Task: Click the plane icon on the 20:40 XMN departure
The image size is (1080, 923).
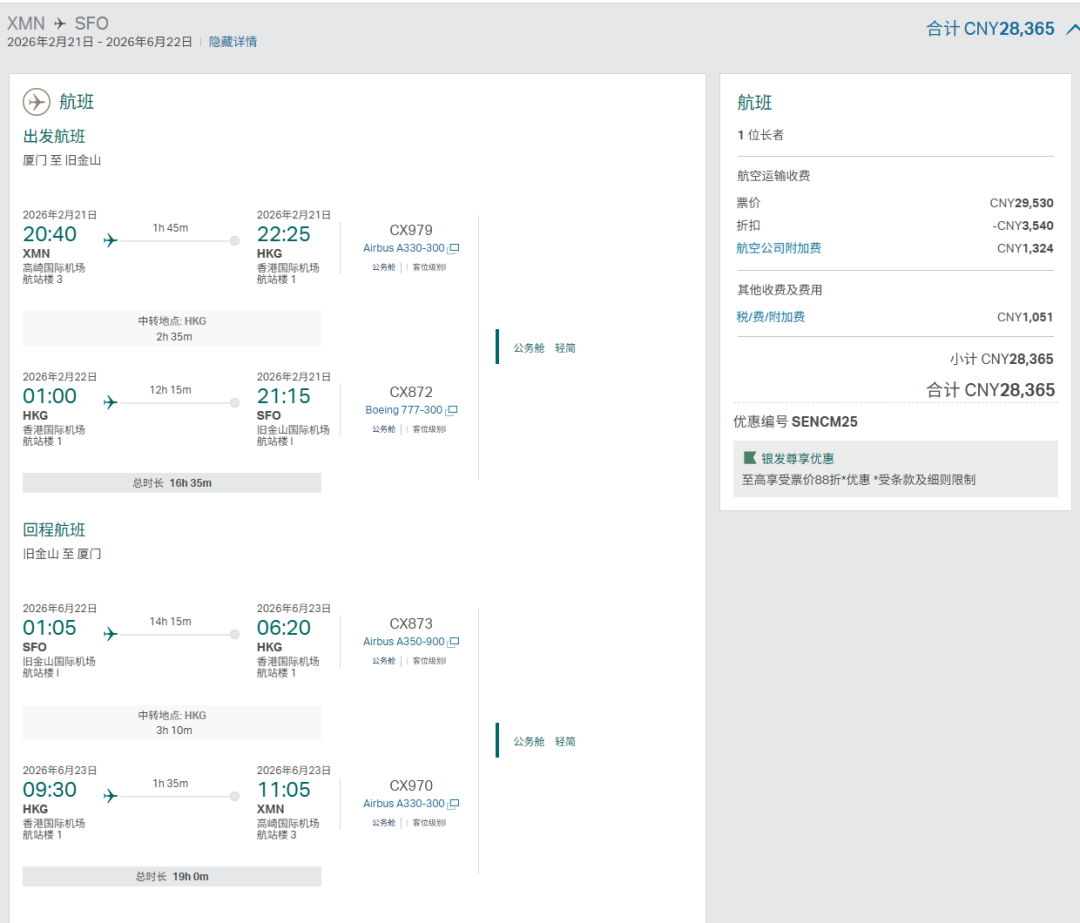Action: (110, 240)
